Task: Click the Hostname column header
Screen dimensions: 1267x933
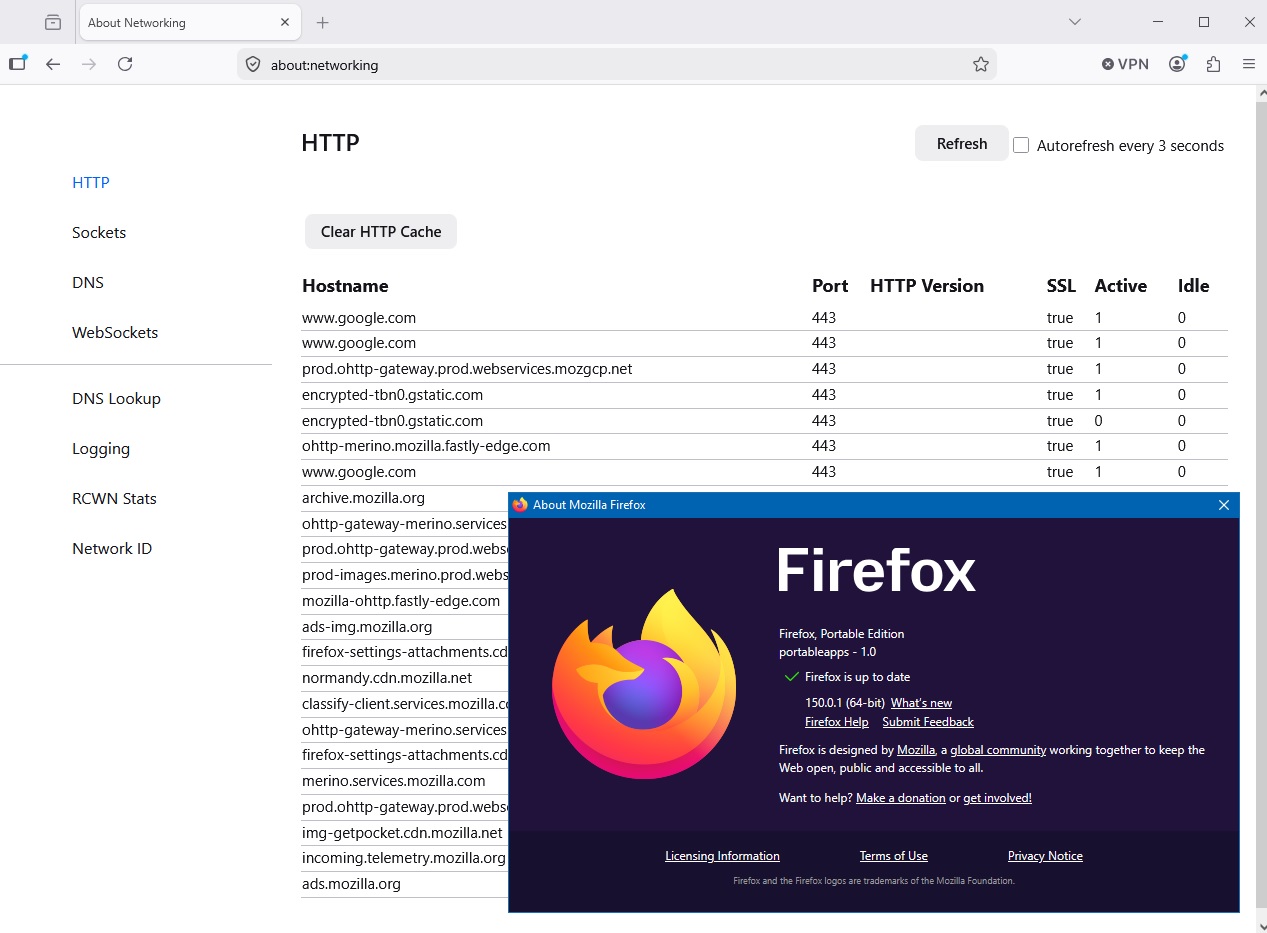Action: click(x=345, y=286)
